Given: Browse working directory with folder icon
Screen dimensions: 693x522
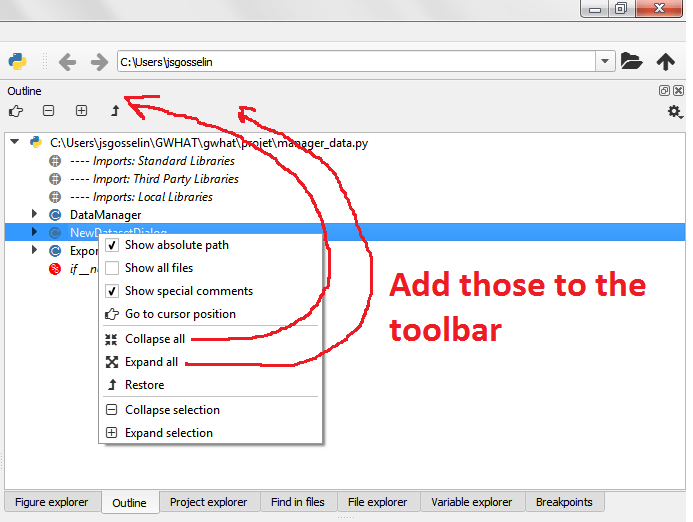Looking at the screenshot, I should click(x=632, y=61).
